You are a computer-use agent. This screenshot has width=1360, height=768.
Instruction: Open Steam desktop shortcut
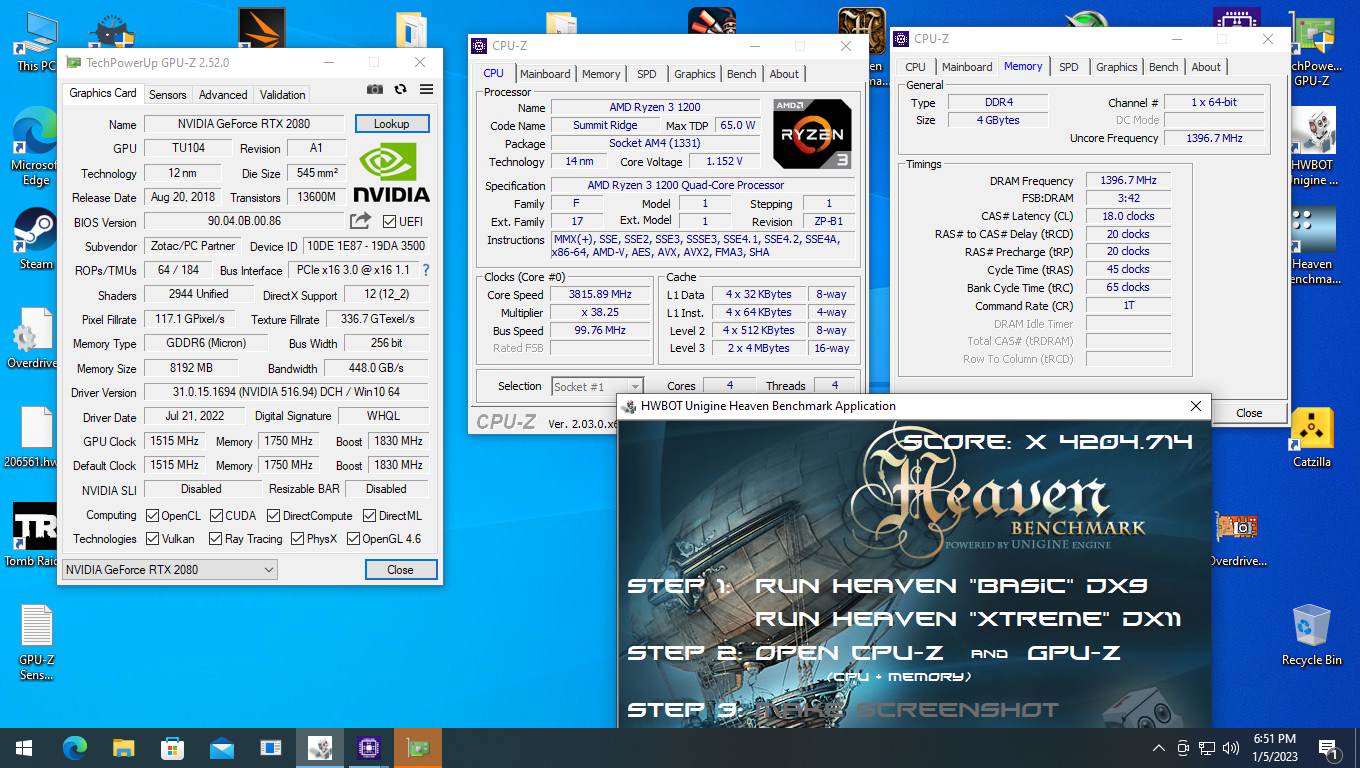[x=36, y=240]
